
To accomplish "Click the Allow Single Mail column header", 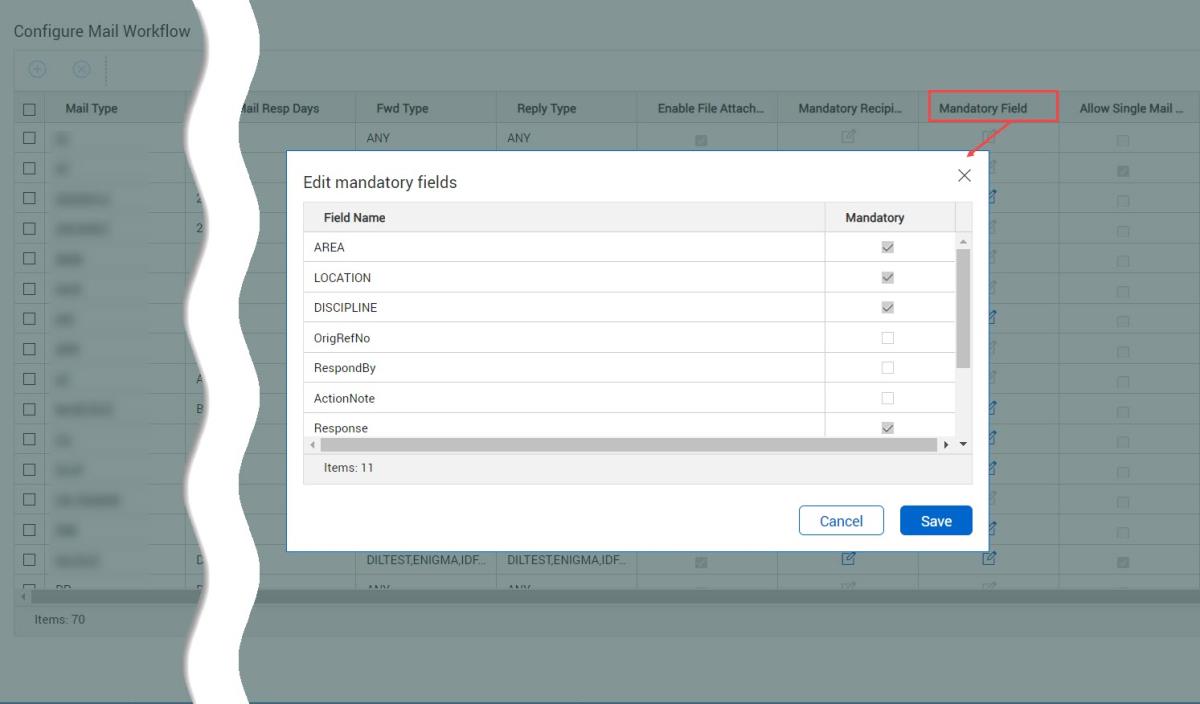I will (1131, 109).
